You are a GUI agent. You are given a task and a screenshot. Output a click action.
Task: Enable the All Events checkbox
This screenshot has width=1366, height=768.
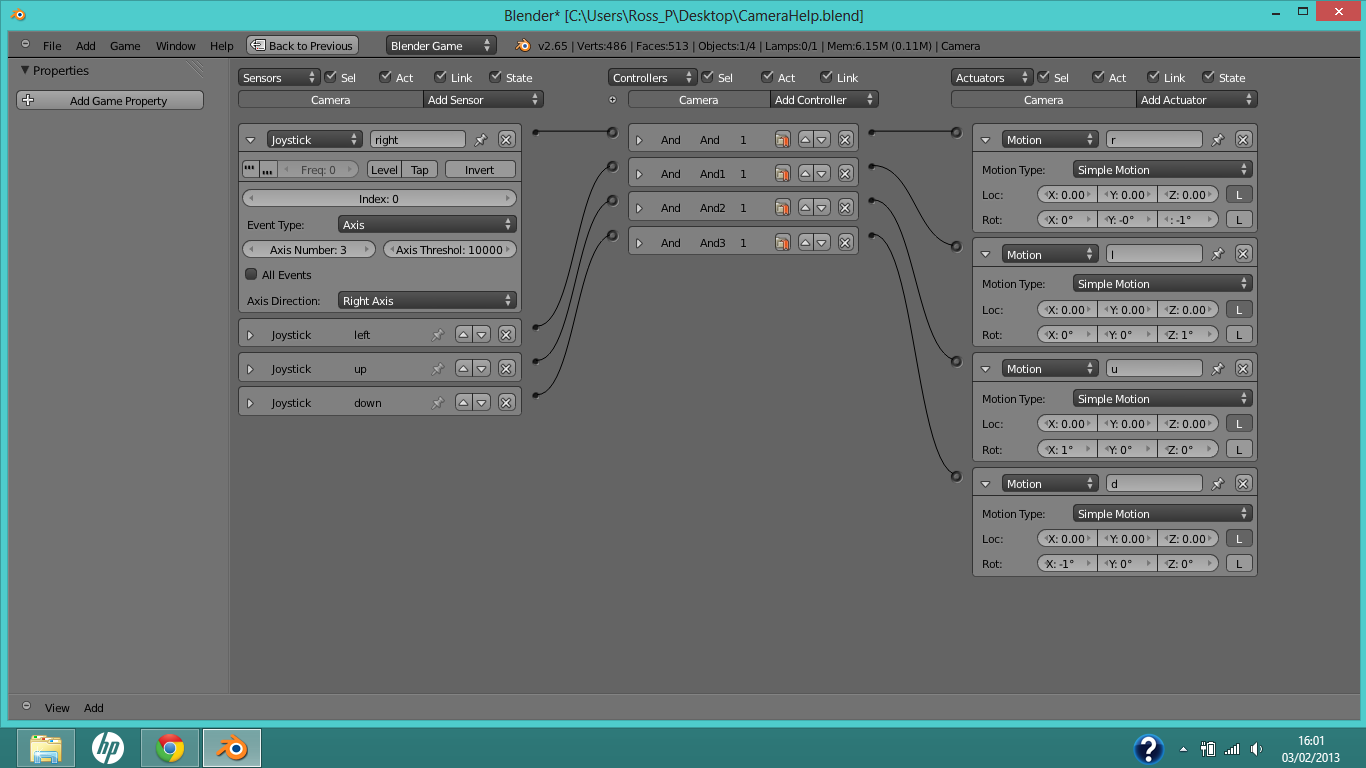(x=251, y=275)
